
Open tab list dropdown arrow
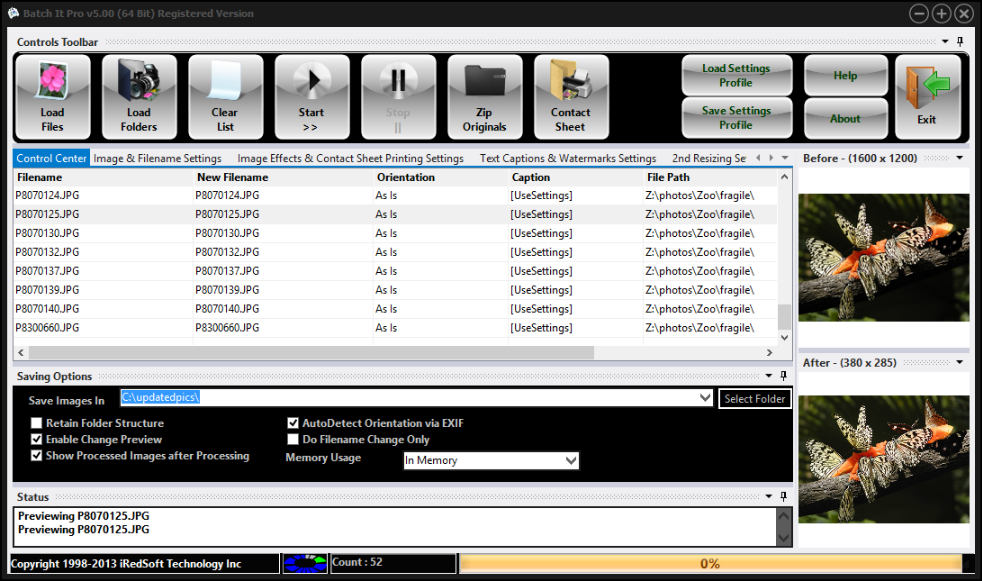pos(785,158)
